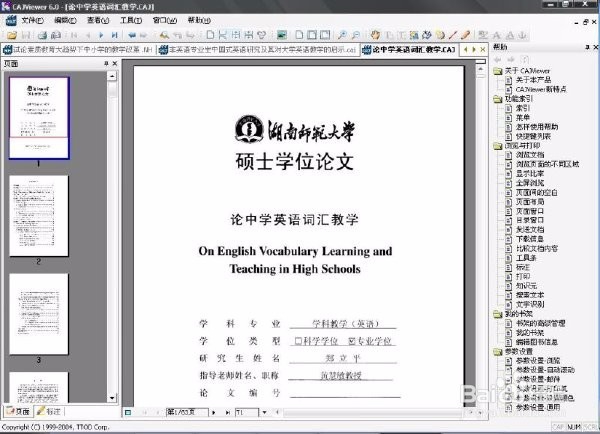The width and height of the screenshot is (600, 434).
Task: Click the zoom out magnifier icon
Action: (355, 35)
